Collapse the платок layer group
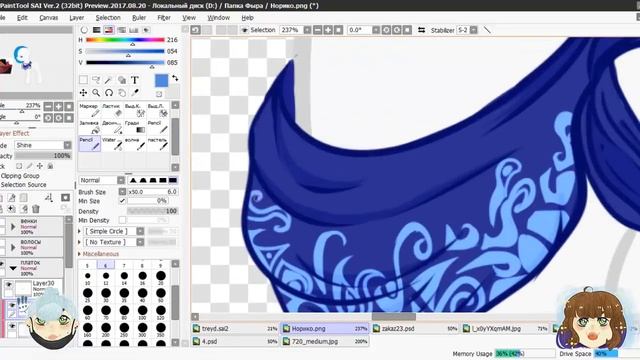This screenshot has height=360, width=640. 13,268
